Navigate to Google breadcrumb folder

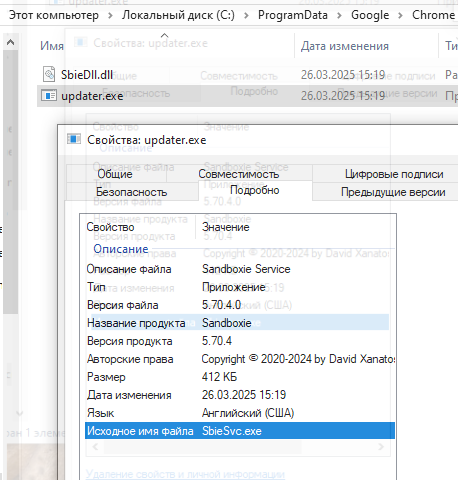[370, 15]
